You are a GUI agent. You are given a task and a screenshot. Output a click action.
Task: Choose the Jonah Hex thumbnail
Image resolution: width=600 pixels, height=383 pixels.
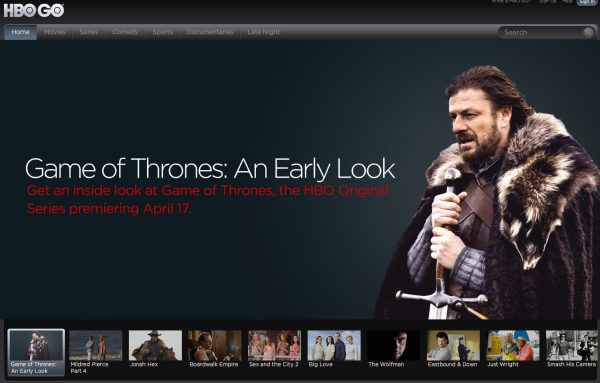(x=155, y=346)
